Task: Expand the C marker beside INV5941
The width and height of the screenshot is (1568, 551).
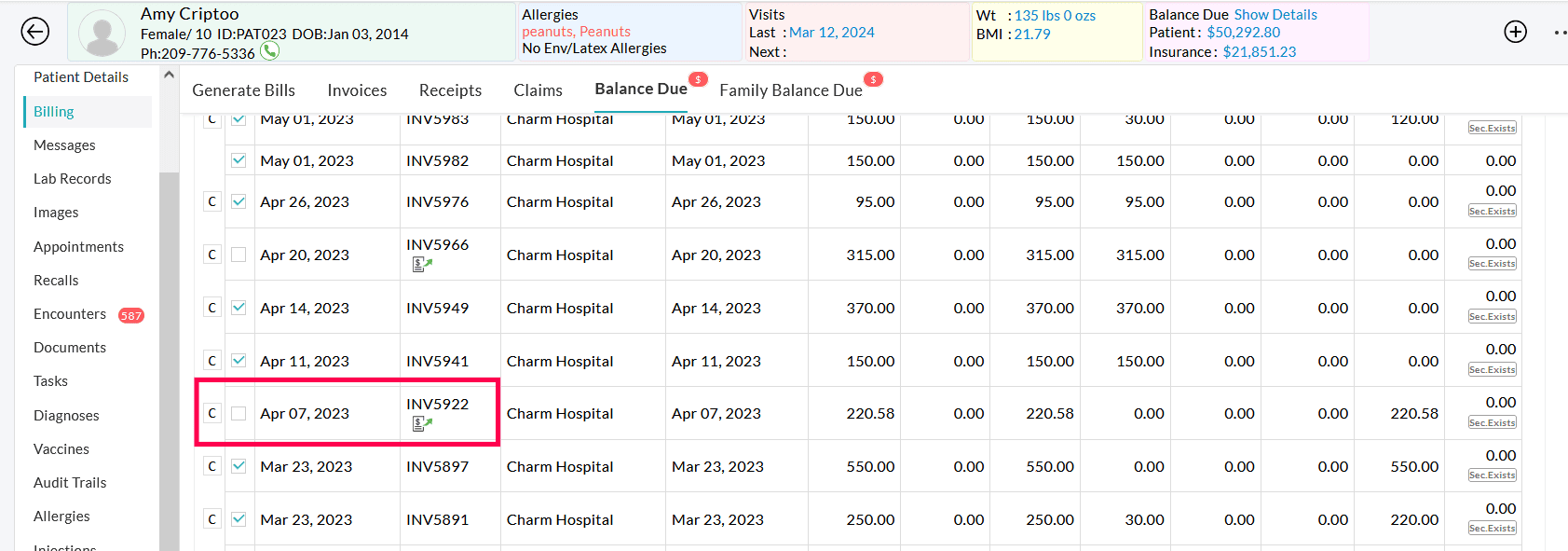Action: [x=211, y=360]
